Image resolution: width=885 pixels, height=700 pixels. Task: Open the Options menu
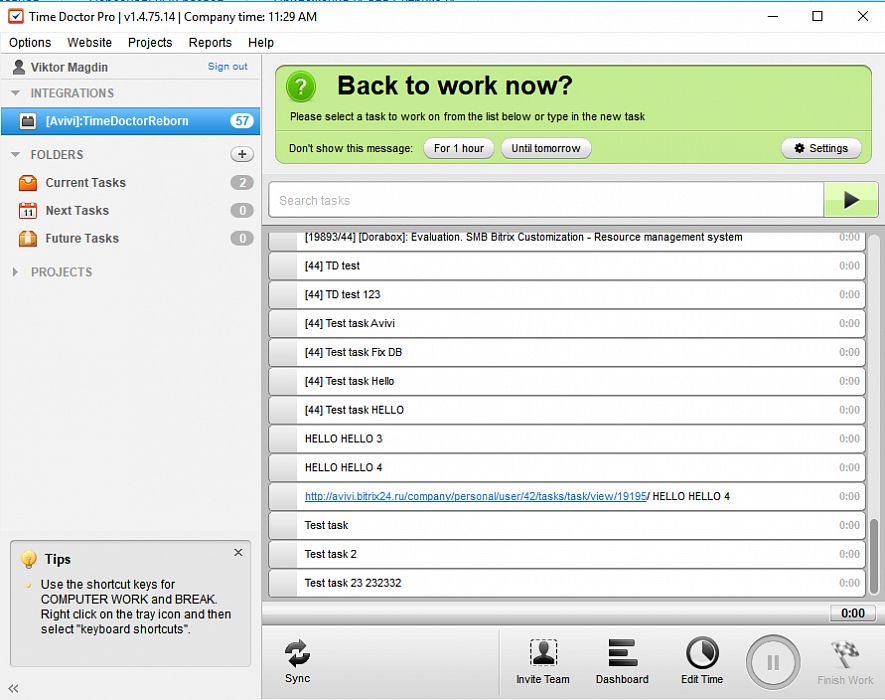[30, 42]
